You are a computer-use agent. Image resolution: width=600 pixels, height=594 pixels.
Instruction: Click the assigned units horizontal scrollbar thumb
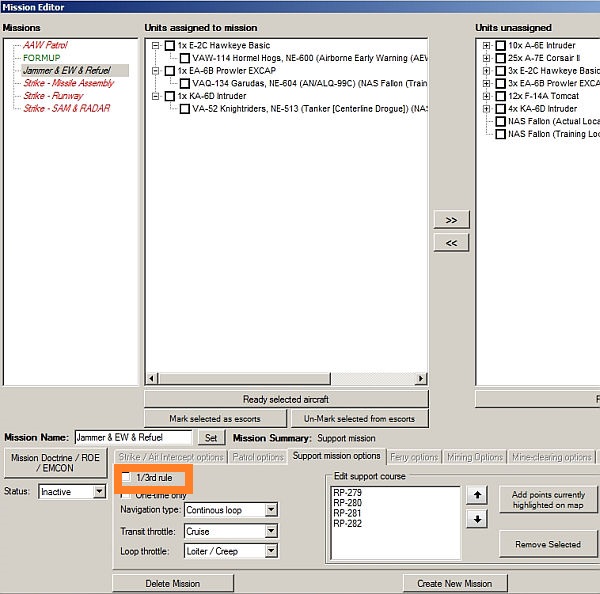(244, 379)
